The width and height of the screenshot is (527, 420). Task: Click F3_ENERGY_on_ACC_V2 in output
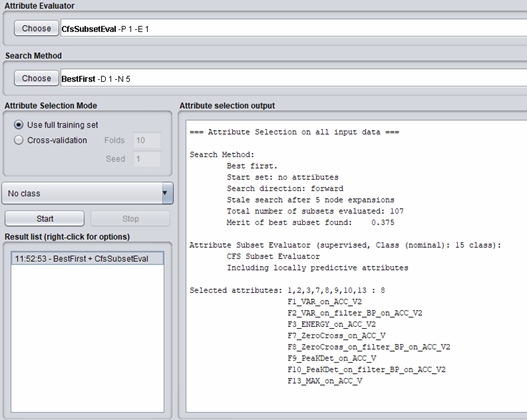[x=332, y=324]
